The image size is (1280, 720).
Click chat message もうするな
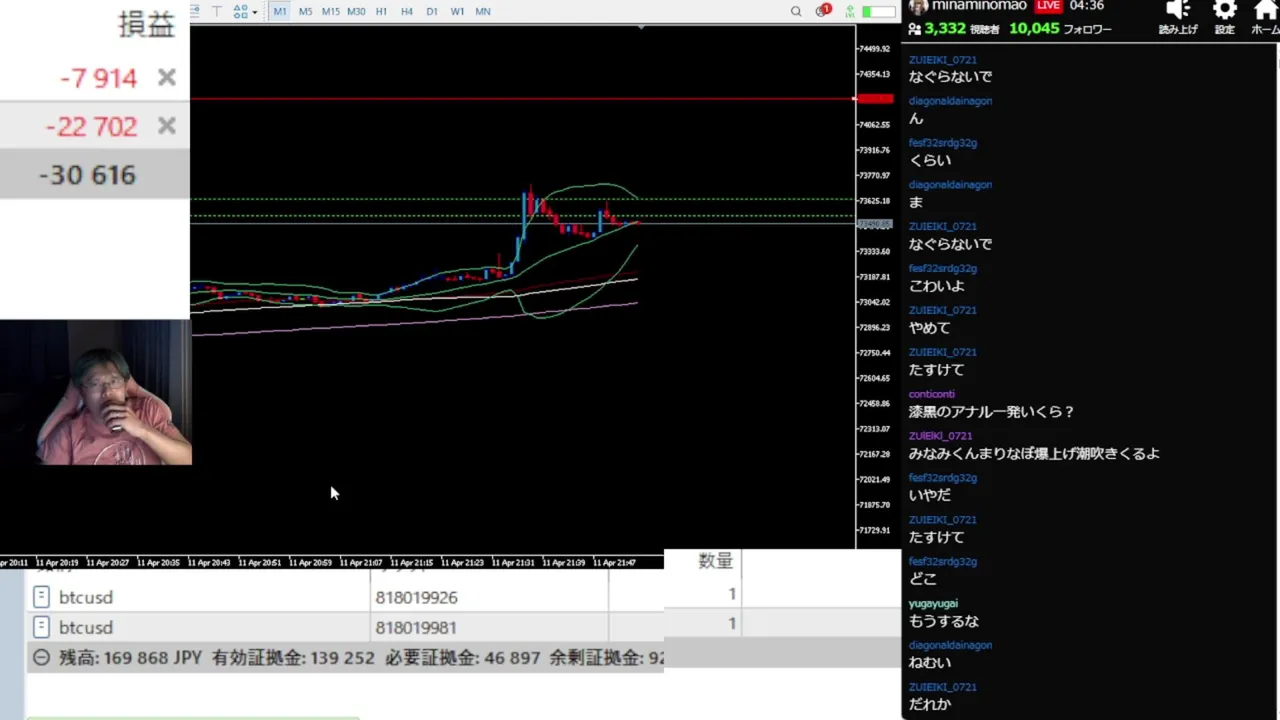pyautogui.click(x=944, y=621)
